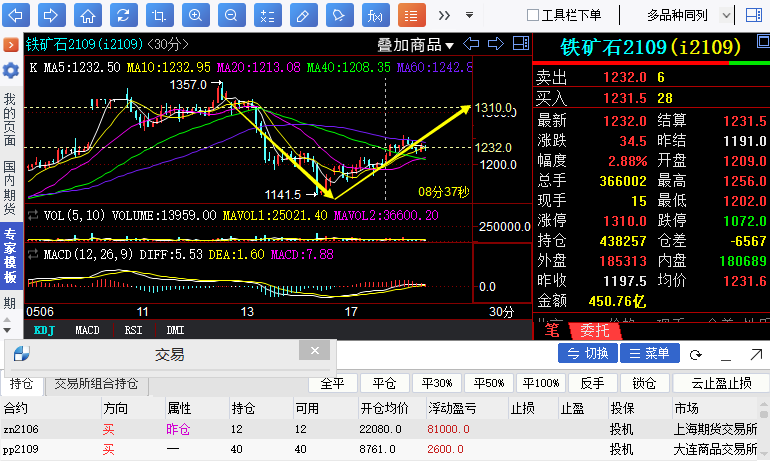Open the 叠加商品 dropdown
This screenshot has width=770, height=461.
(415, 45)
